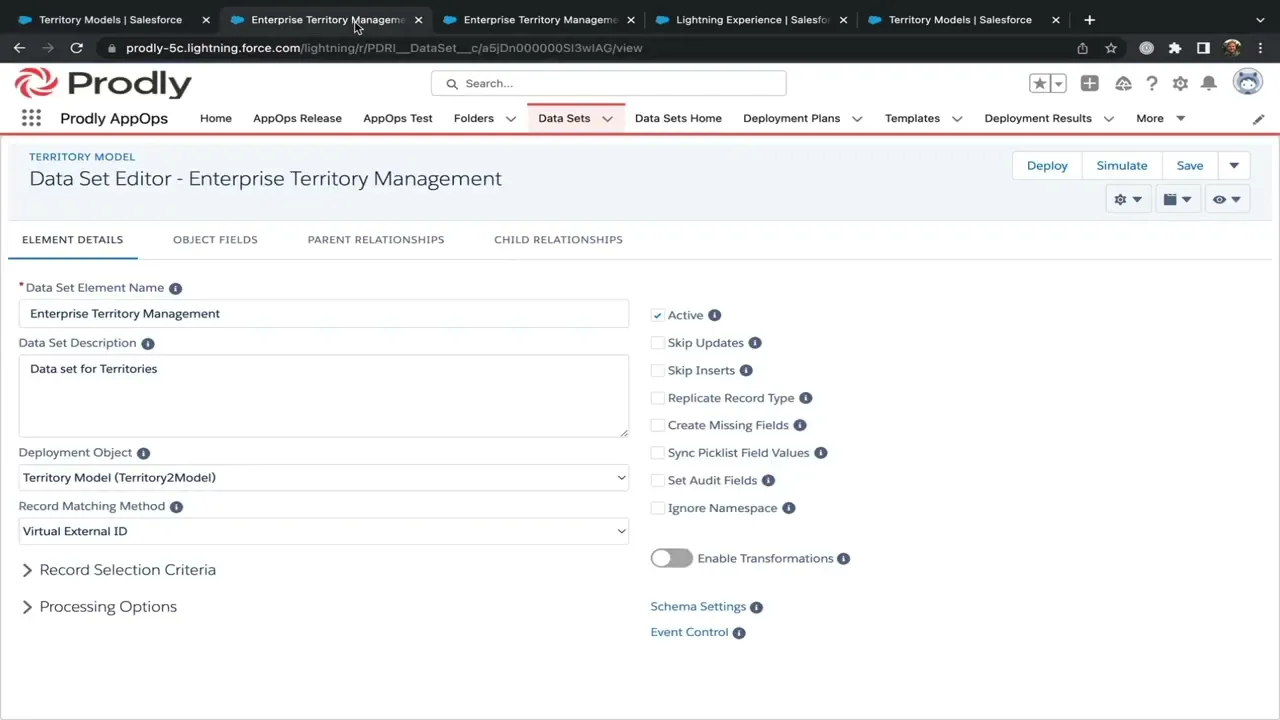1280x720 pixels.
Task: Open the Deployment Plans dropdown arrow
Action: [857, 119]
